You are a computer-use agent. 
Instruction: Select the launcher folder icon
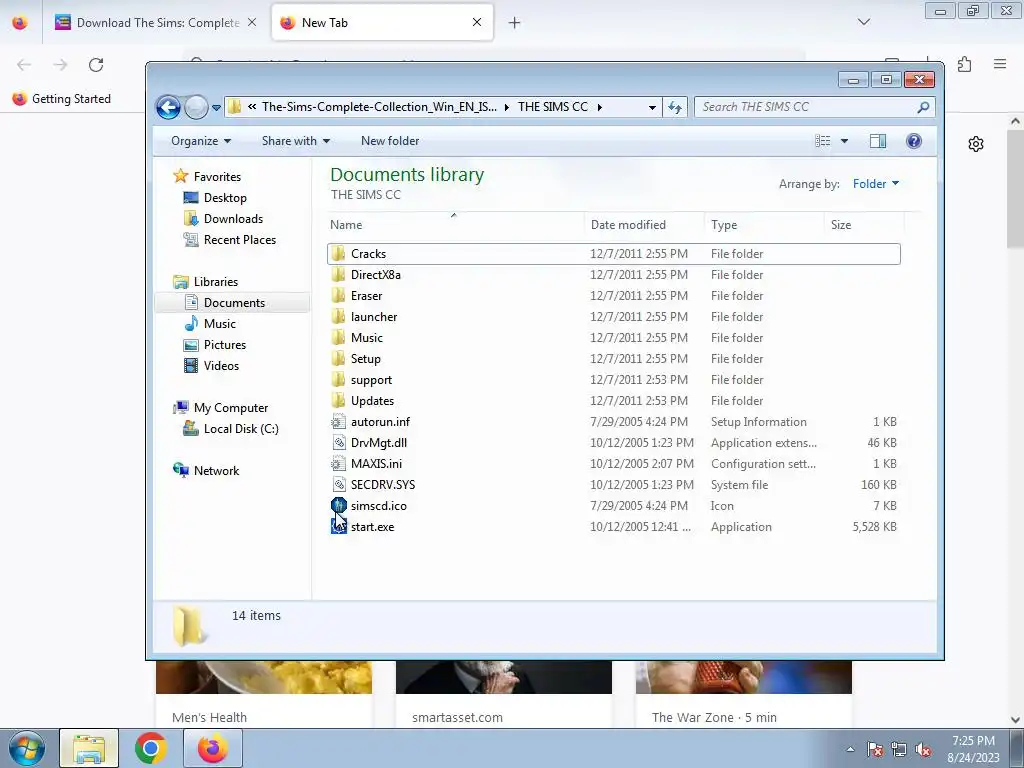(x=338, y=317)
